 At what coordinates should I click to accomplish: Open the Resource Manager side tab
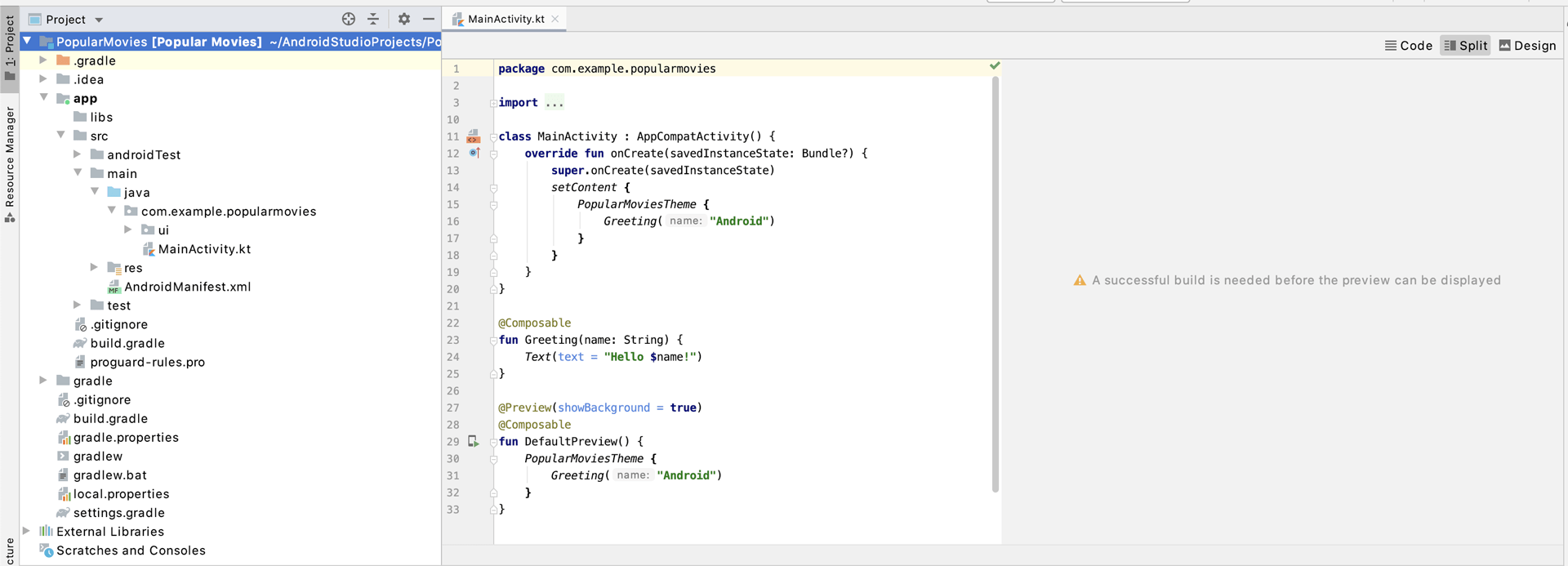(10, 163)
